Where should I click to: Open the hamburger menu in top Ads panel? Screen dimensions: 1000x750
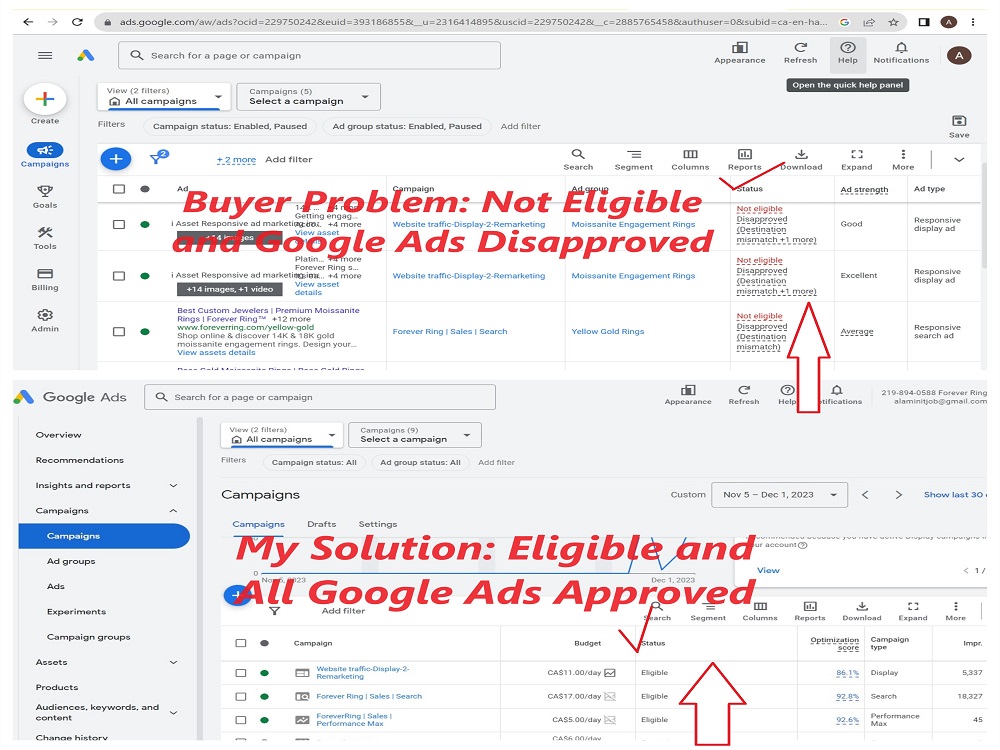[45, 55]
